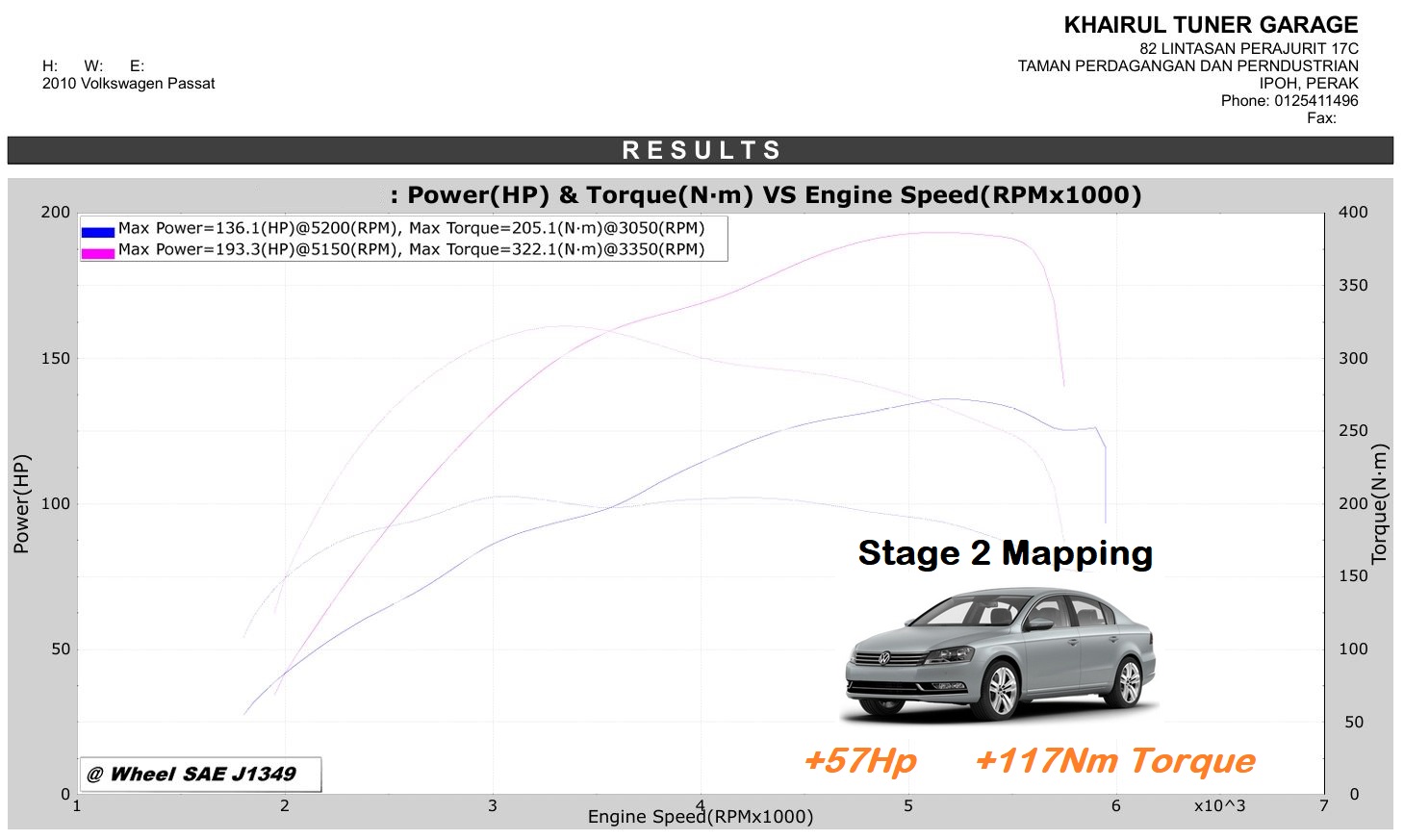Click the blue legend color swatch
The height and width of the screenshot is (840, 1404).
[x=98, y=231]
